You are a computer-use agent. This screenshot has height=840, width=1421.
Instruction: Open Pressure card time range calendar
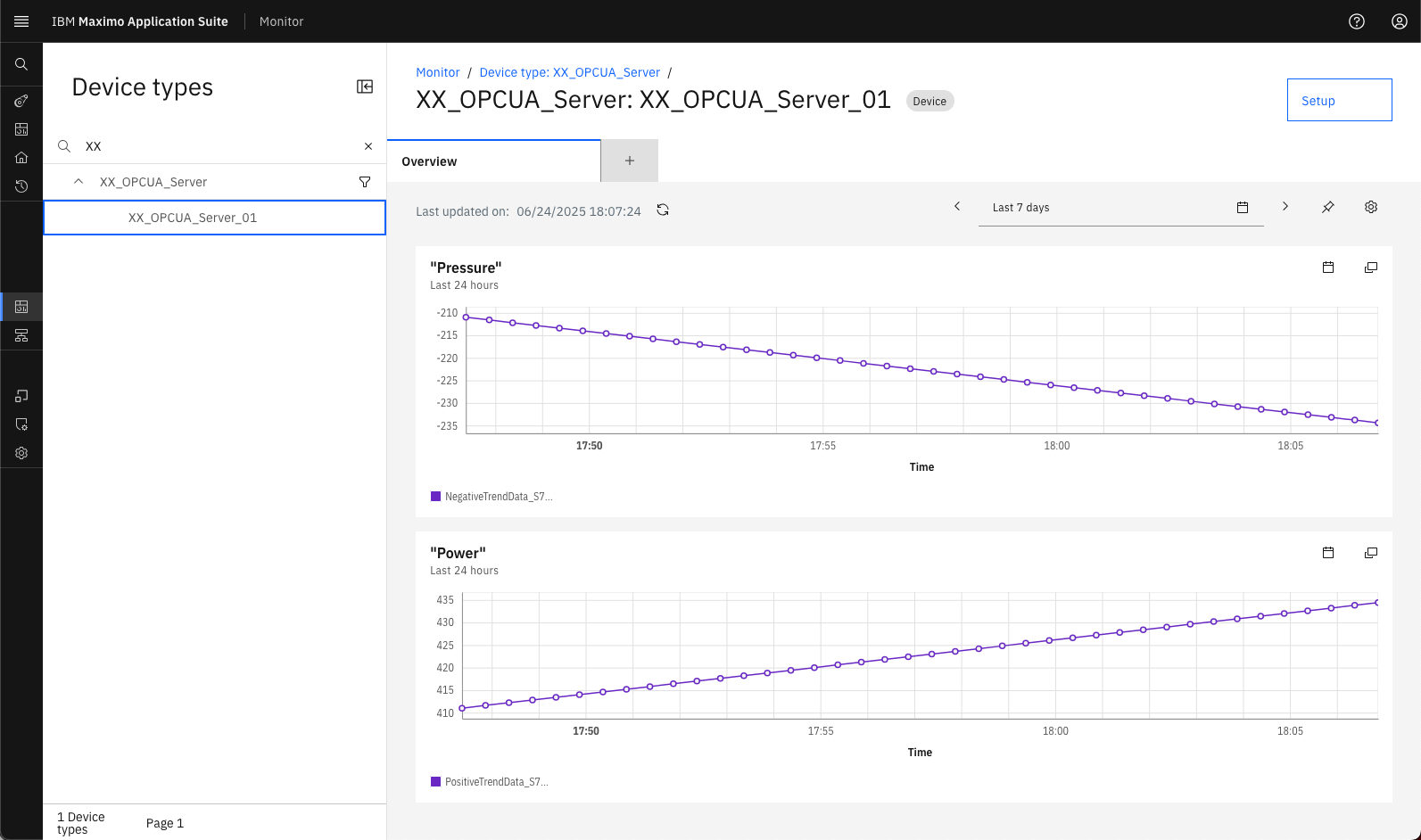1328,268
